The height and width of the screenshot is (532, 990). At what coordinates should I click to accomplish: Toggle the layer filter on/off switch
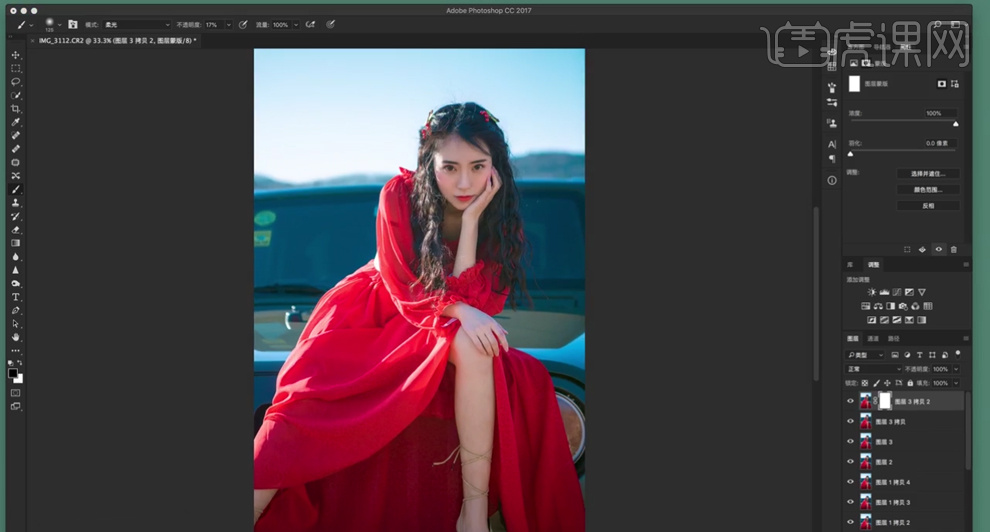click(x=958, y=354)
